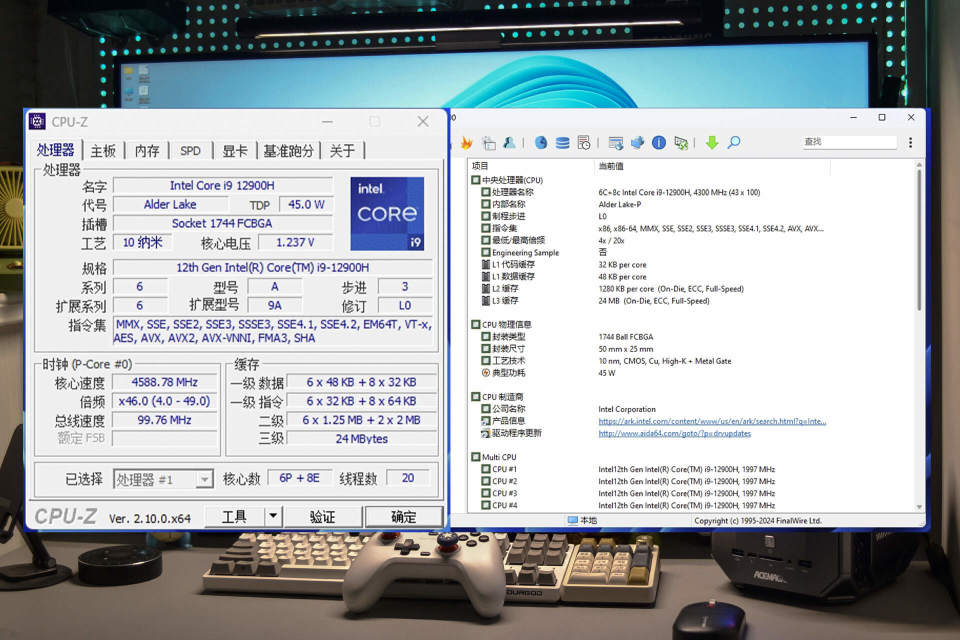960x640 pixels.
Task: Open the 处理器 #1 selection dropdown in CPU-Z
Action: 205,479
